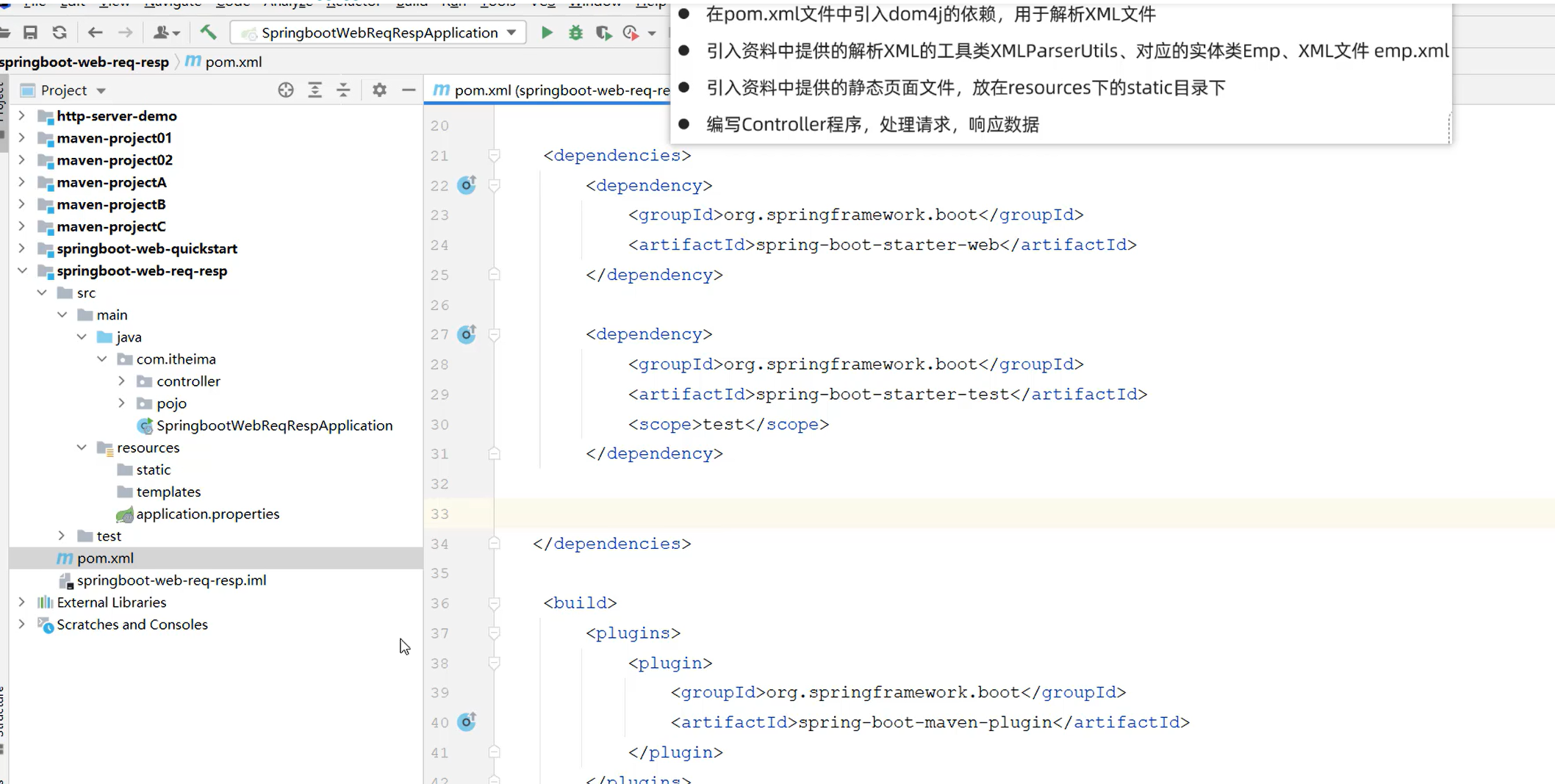Expand the test folder
1555x784 pixels.
pos(62,536)
